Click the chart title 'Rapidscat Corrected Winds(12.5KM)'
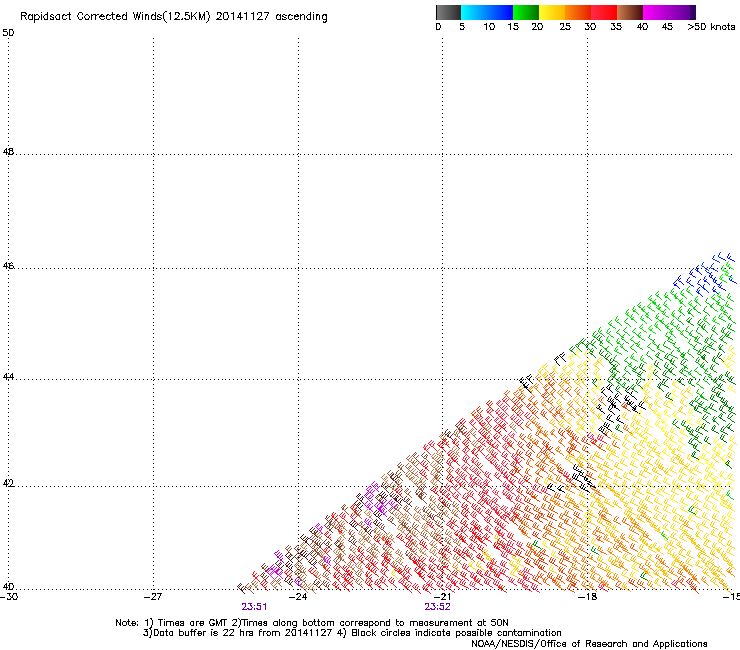The height and width of the screenshot is (650, 740). click(115, 17)
